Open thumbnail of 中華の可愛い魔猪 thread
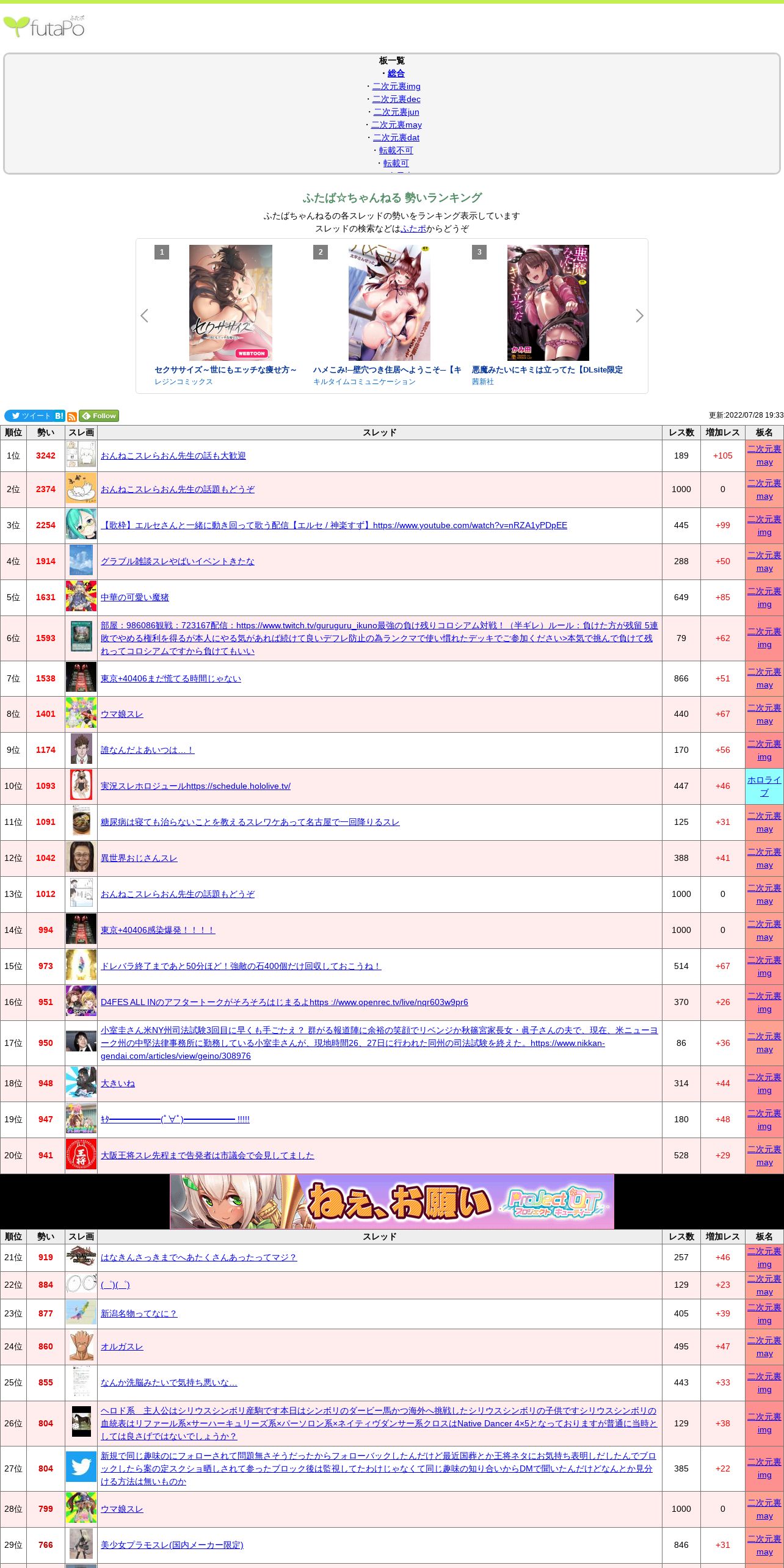 81,597
